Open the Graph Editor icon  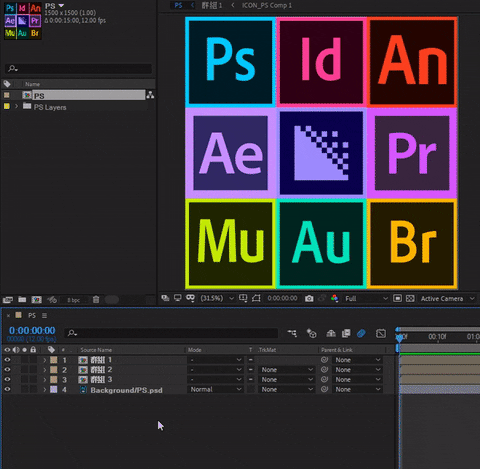tap(381, 333)
